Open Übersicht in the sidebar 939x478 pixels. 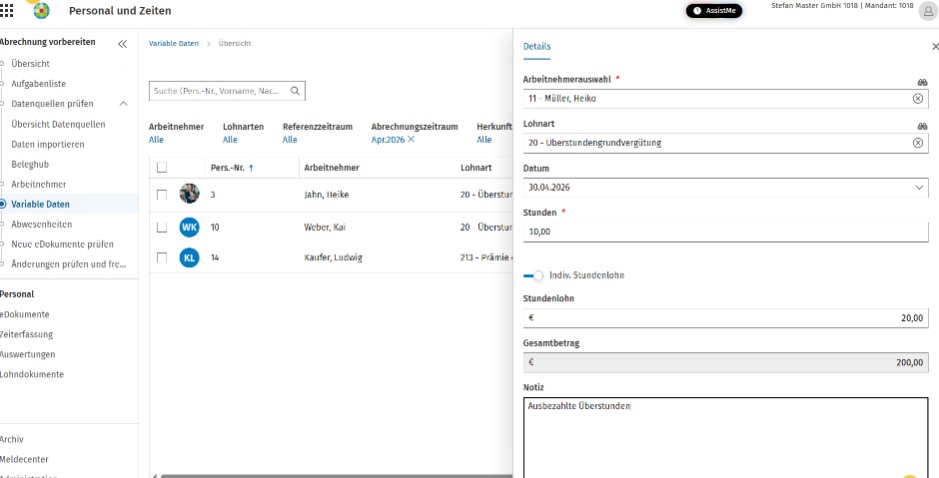[31, 63]
